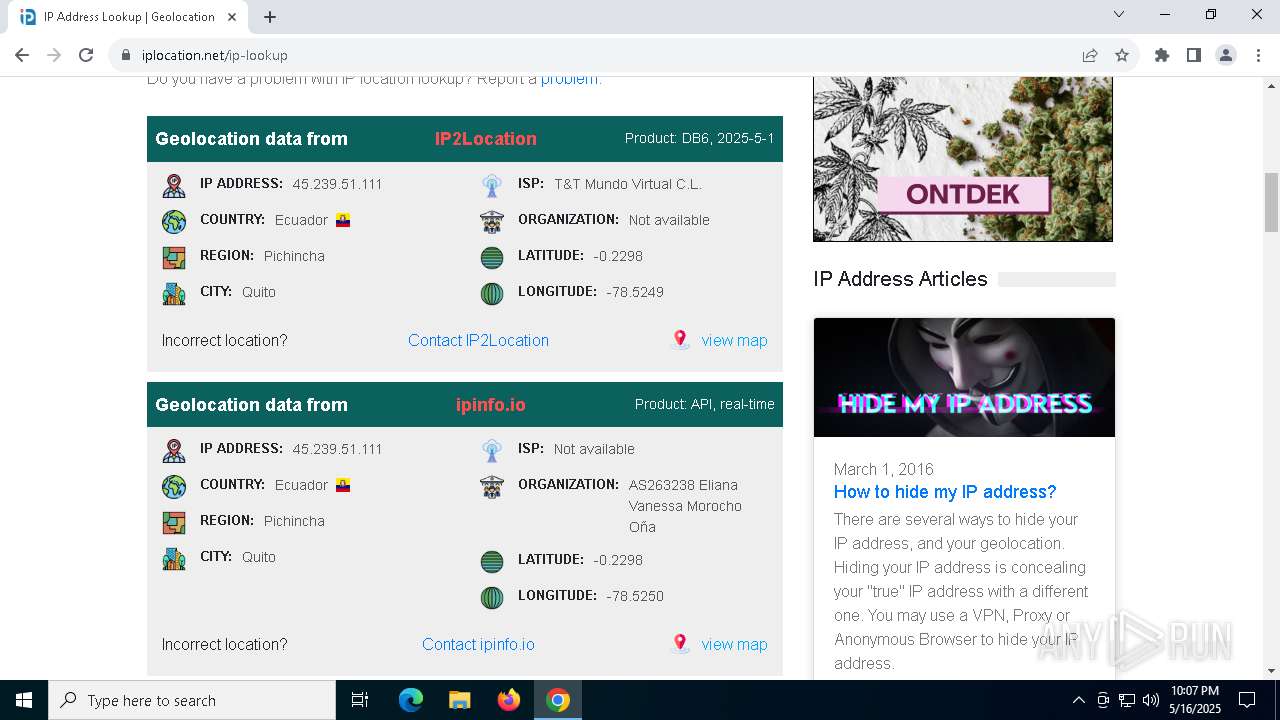Screen dimensions: 1280x720
Task: Open the Chrome profile avatar
Action: 1226,55
